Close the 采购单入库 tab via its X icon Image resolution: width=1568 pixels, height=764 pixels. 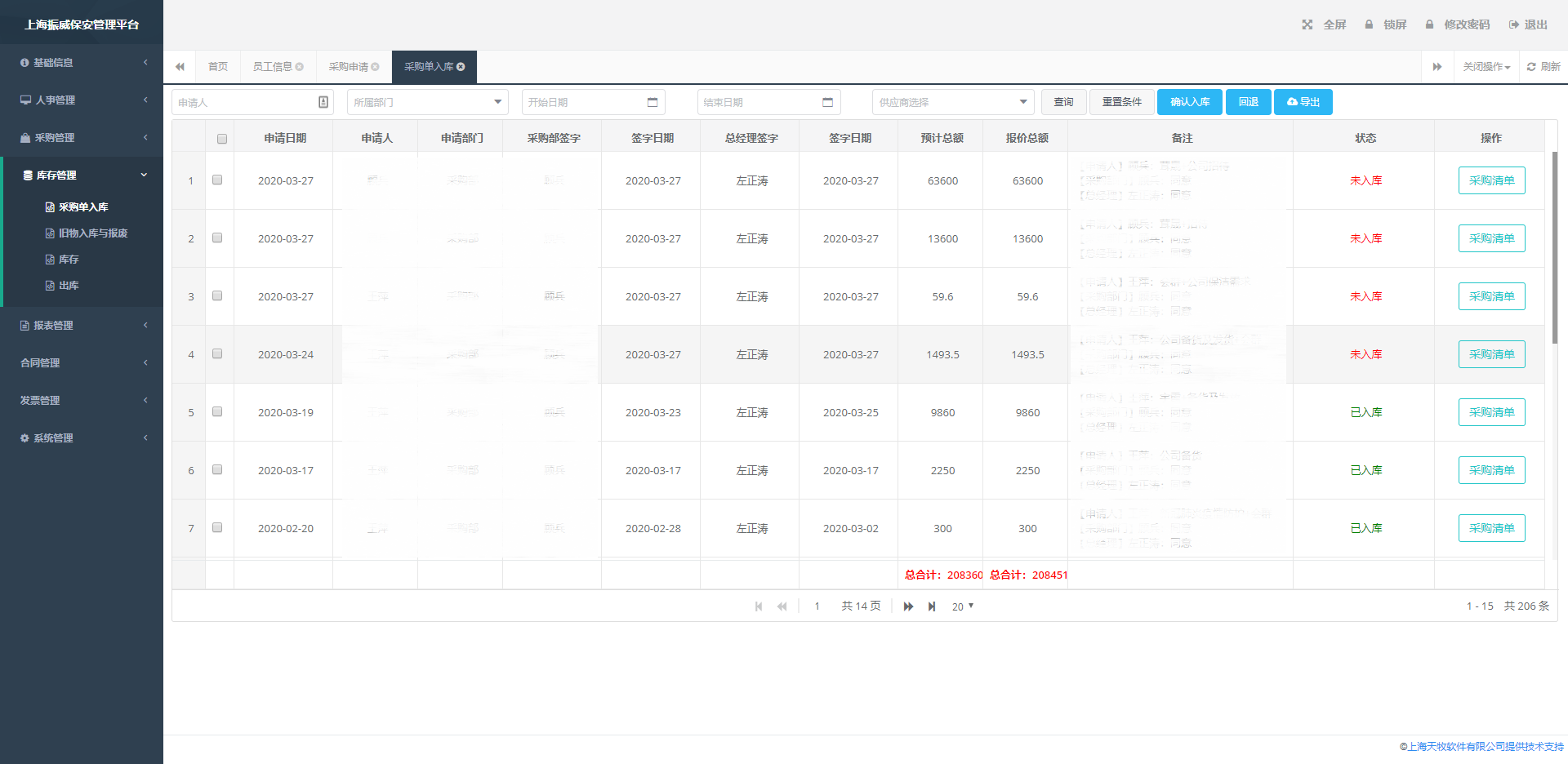click(x=461, y=67)
